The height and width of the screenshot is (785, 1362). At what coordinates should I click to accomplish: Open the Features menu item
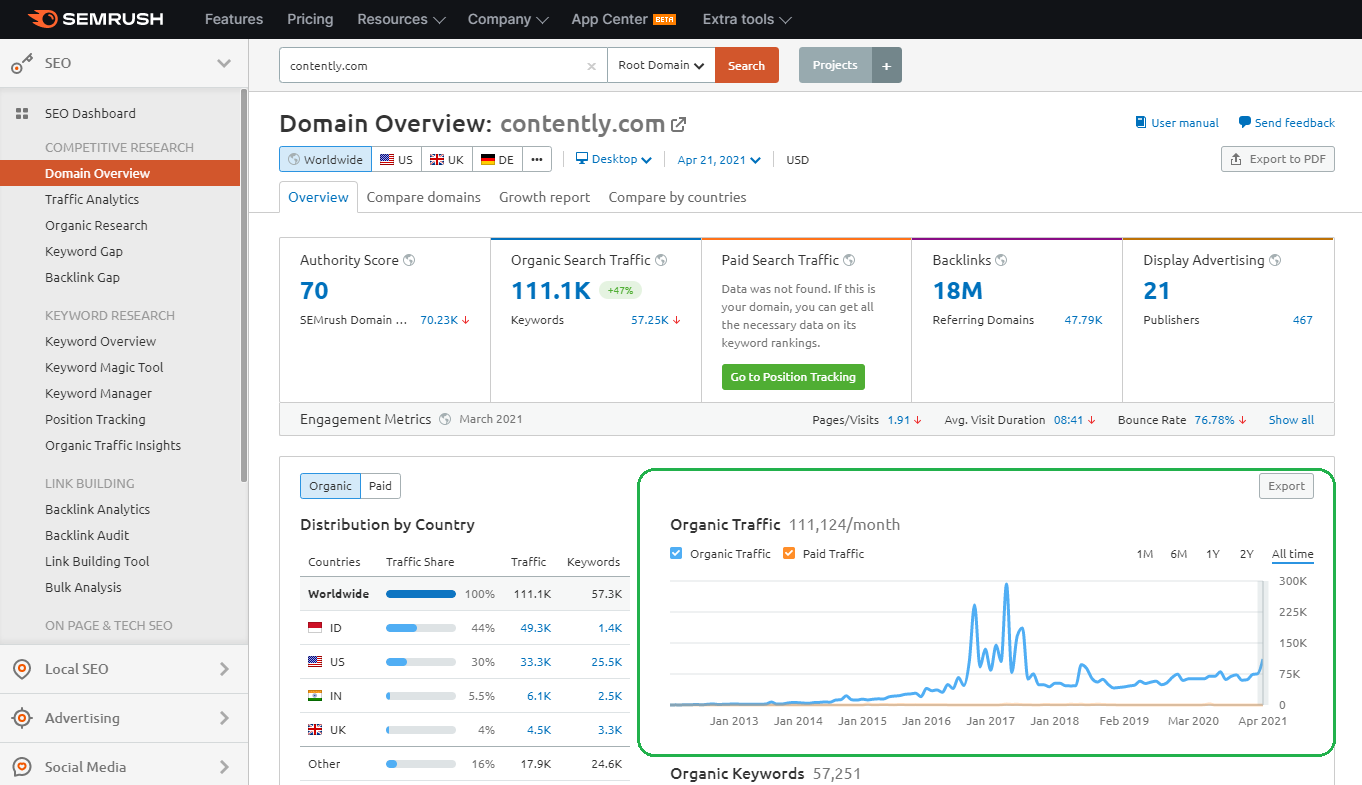click(234, 19)
